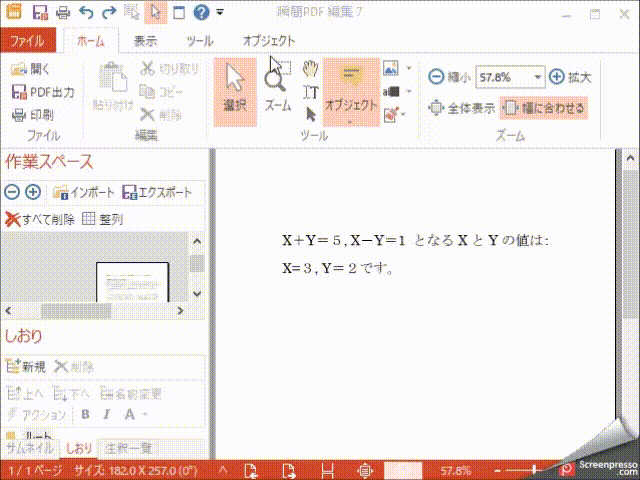
Task: Click the workspace scroll up arrow
Action: pyautogui.click(x=197, y=241)
